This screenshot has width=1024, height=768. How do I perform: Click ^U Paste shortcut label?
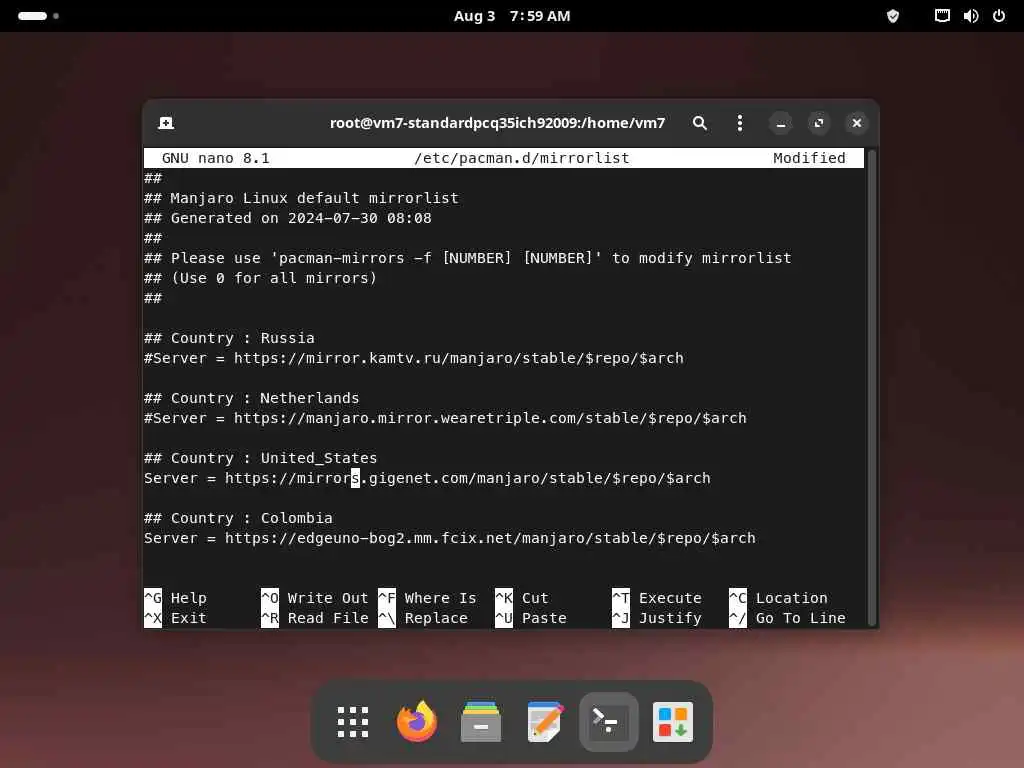[531, 618]
